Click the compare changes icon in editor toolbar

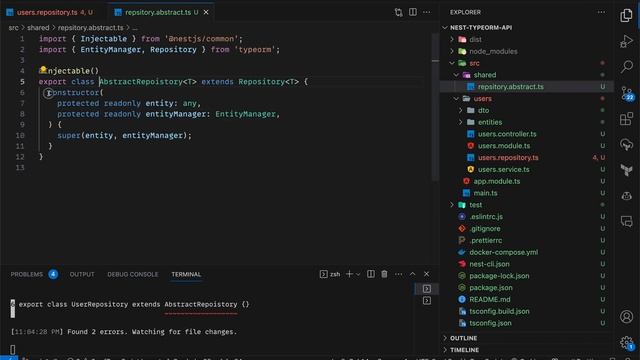point(398,12)
